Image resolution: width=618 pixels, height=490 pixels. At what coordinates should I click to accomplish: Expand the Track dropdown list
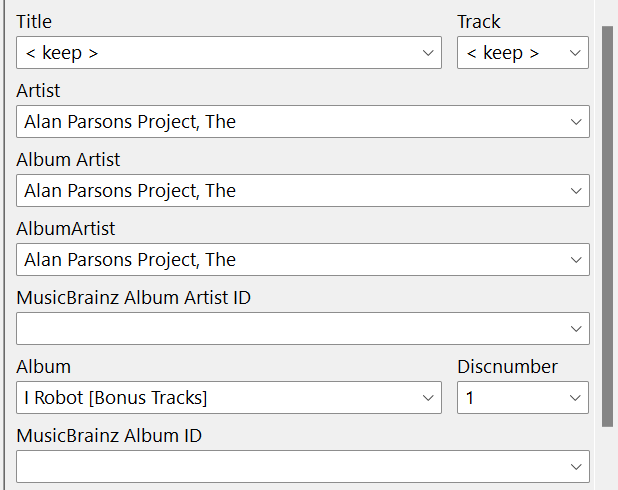[x=575, y=53]
